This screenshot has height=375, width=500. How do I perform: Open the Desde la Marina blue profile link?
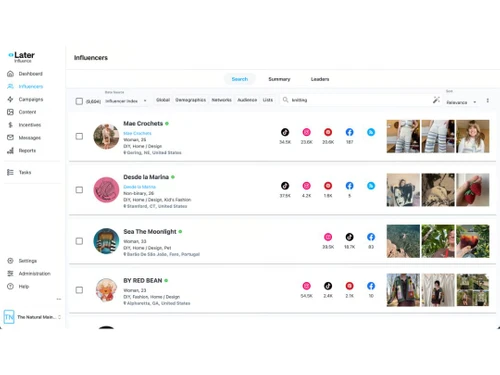click(x=140, y=187)
